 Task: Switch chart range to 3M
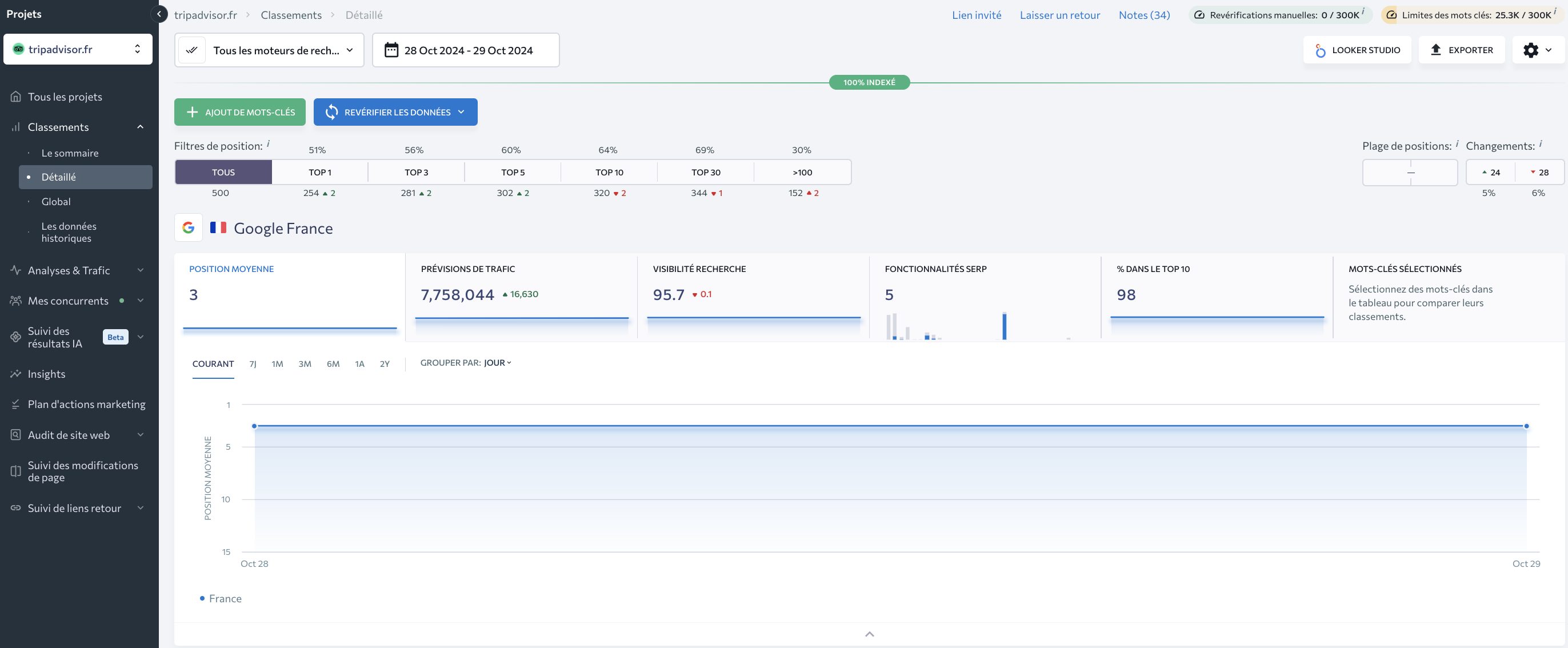pos(305,364)
